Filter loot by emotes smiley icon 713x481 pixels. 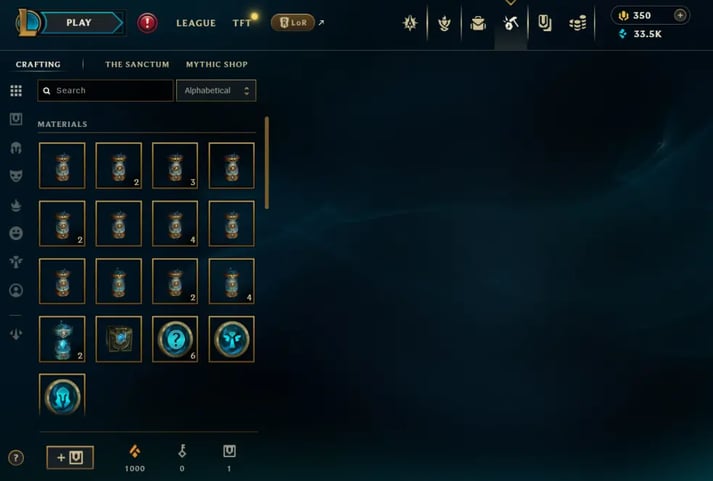tap(16, 233)
